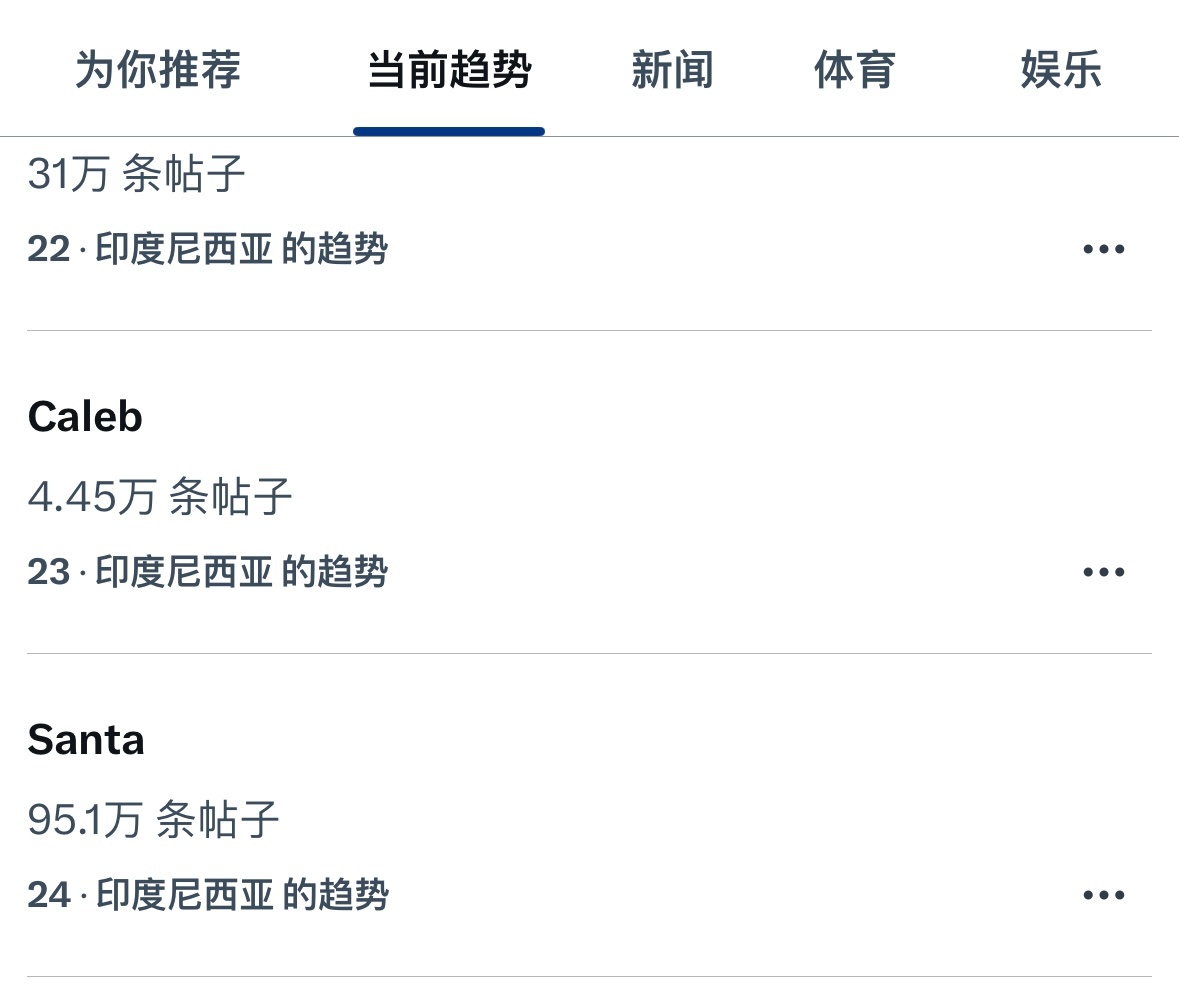Click 印度尼西亚 的趋势 label under Caleb
The height and width of the screenshot is (994, 1179).
click(x=241, y=573)
